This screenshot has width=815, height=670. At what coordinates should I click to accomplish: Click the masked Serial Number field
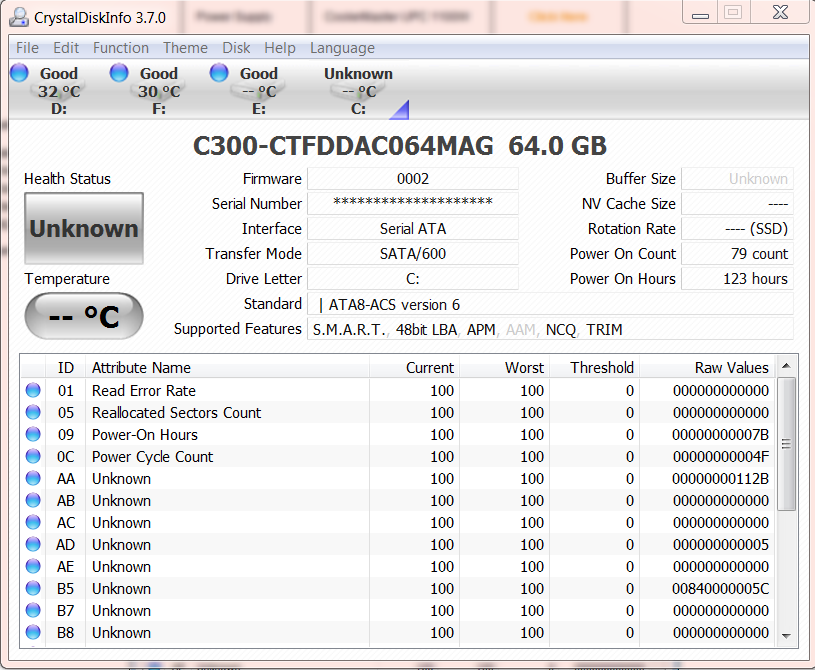pos(413,204)
